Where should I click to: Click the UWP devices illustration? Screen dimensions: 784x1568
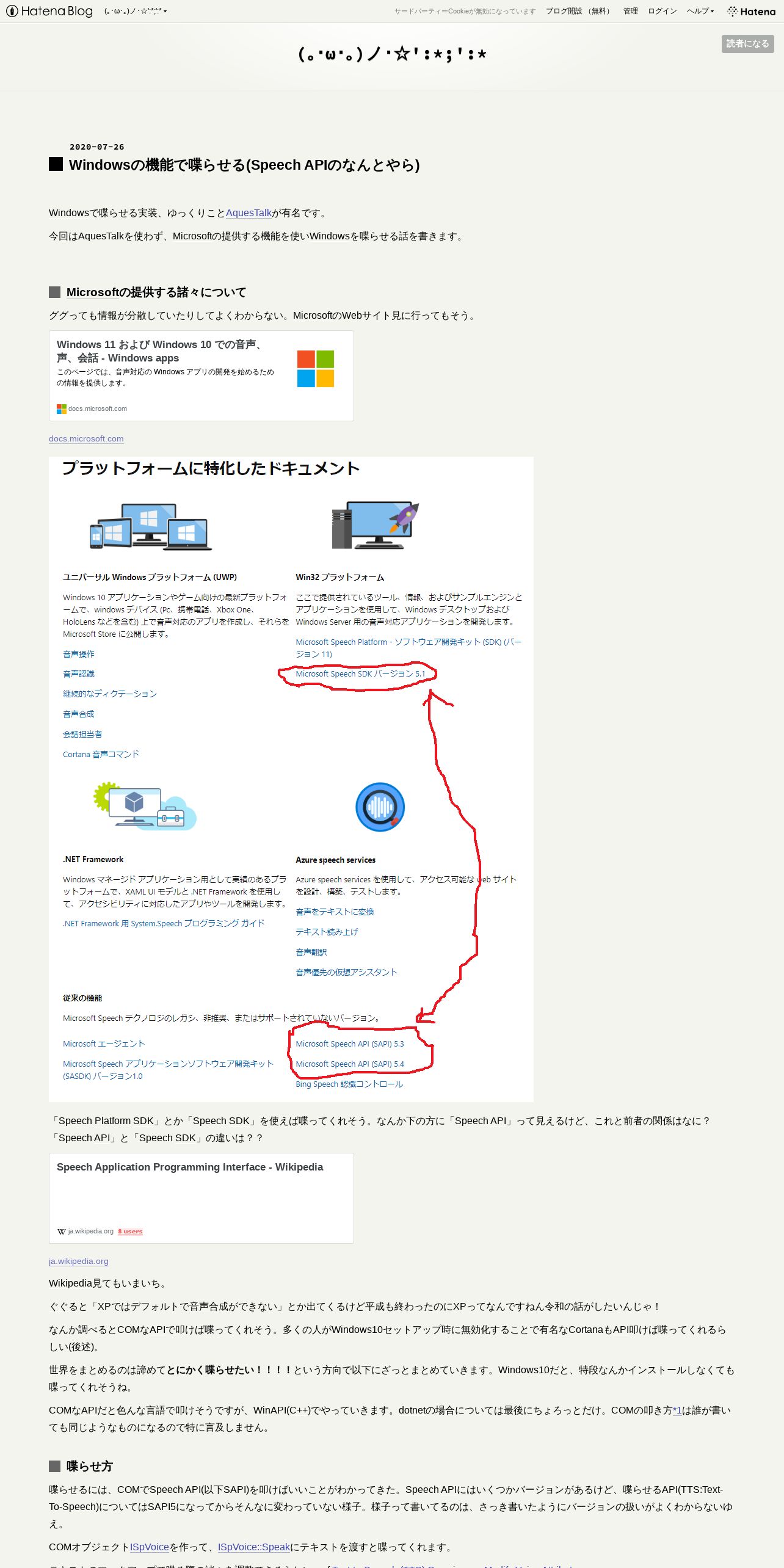[x=150, y=526]
